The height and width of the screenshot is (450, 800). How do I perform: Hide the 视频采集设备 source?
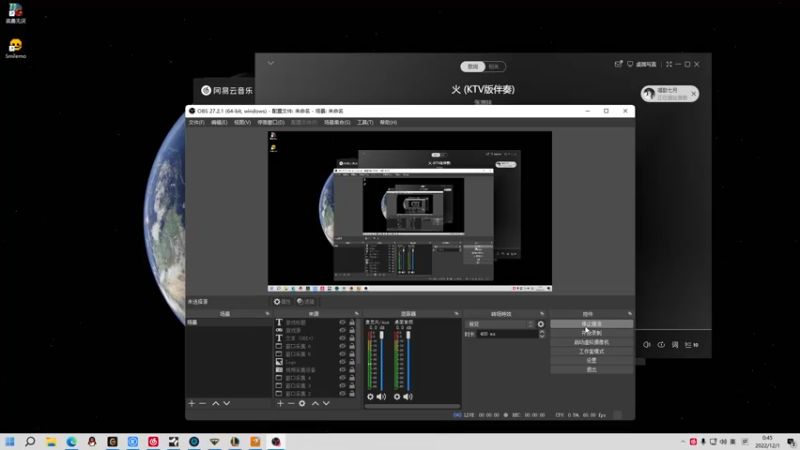342,370
